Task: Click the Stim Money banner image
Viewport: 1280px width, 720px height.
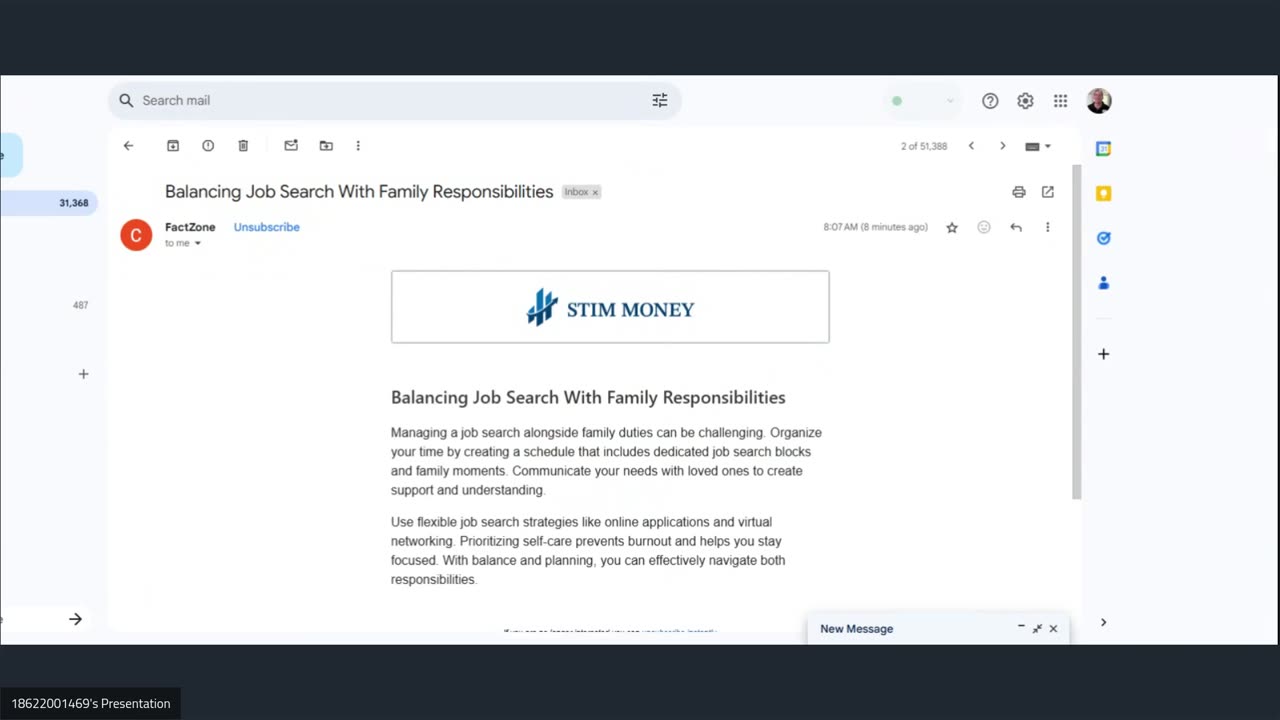Action: click(x=610, y=307)
